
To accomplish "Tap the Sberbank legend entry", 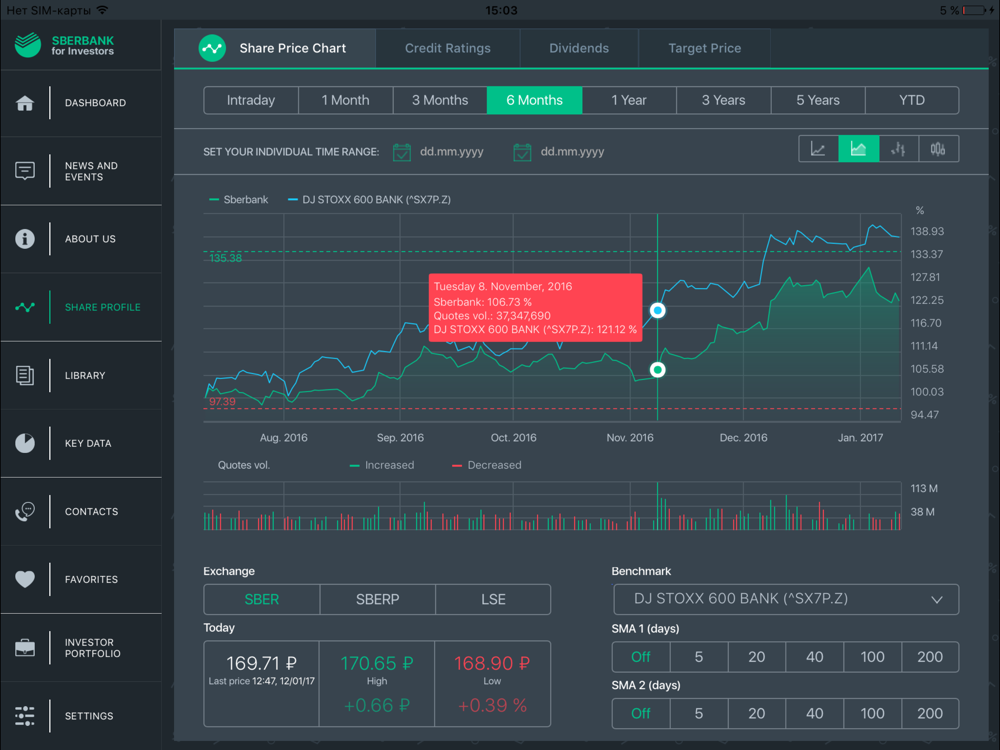I will pos(239,200).
